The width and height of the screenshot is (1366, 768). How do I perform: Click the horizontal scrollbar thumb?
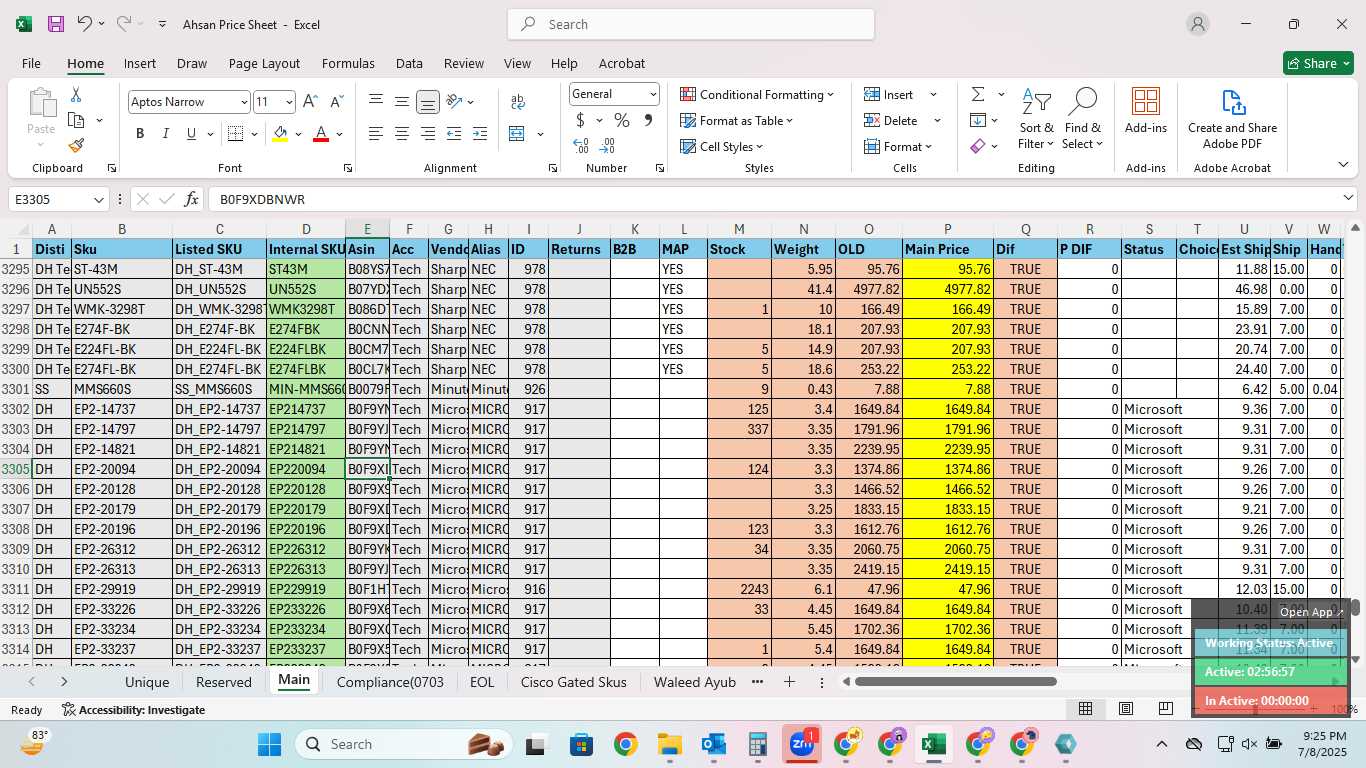pyautogui.click(x=956, y=682)
